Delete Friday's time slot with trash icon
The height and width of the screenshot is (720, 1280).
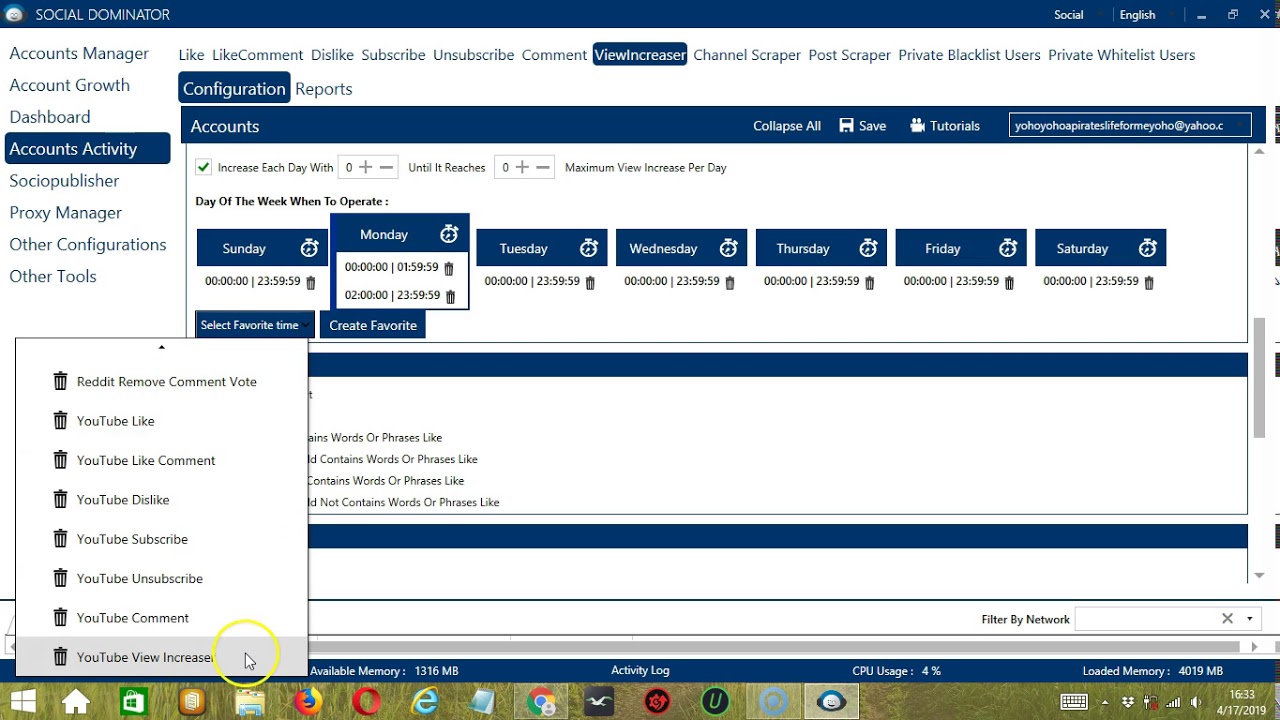coord(1009,283)
